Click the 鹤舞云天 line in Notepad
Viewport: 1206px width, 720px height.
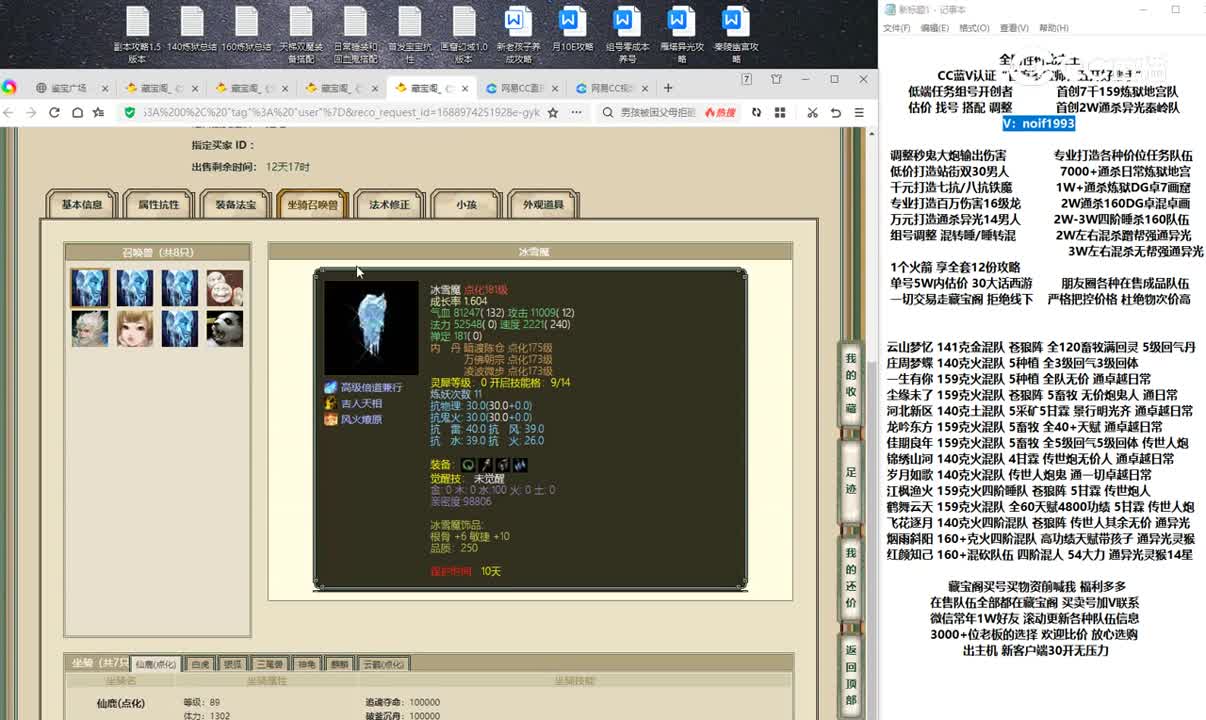[1040, 507]
